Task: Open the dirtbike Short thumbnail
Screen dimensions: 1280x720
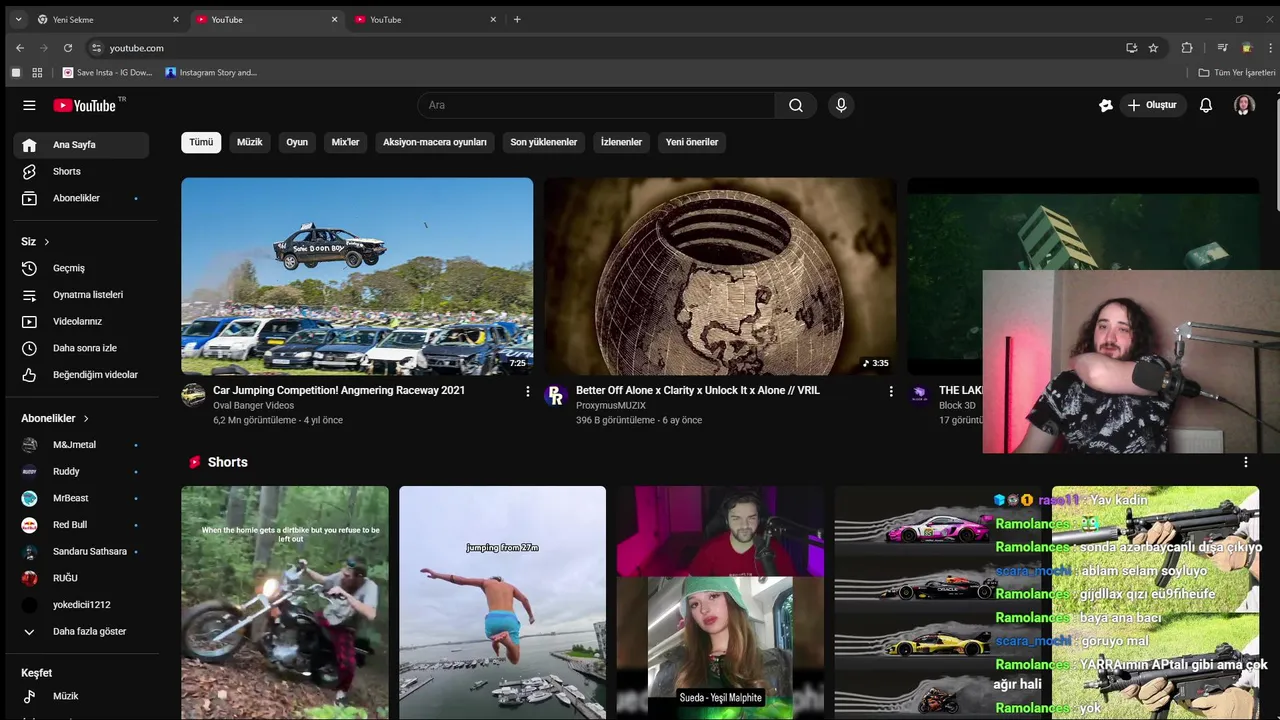Action: 285,603
